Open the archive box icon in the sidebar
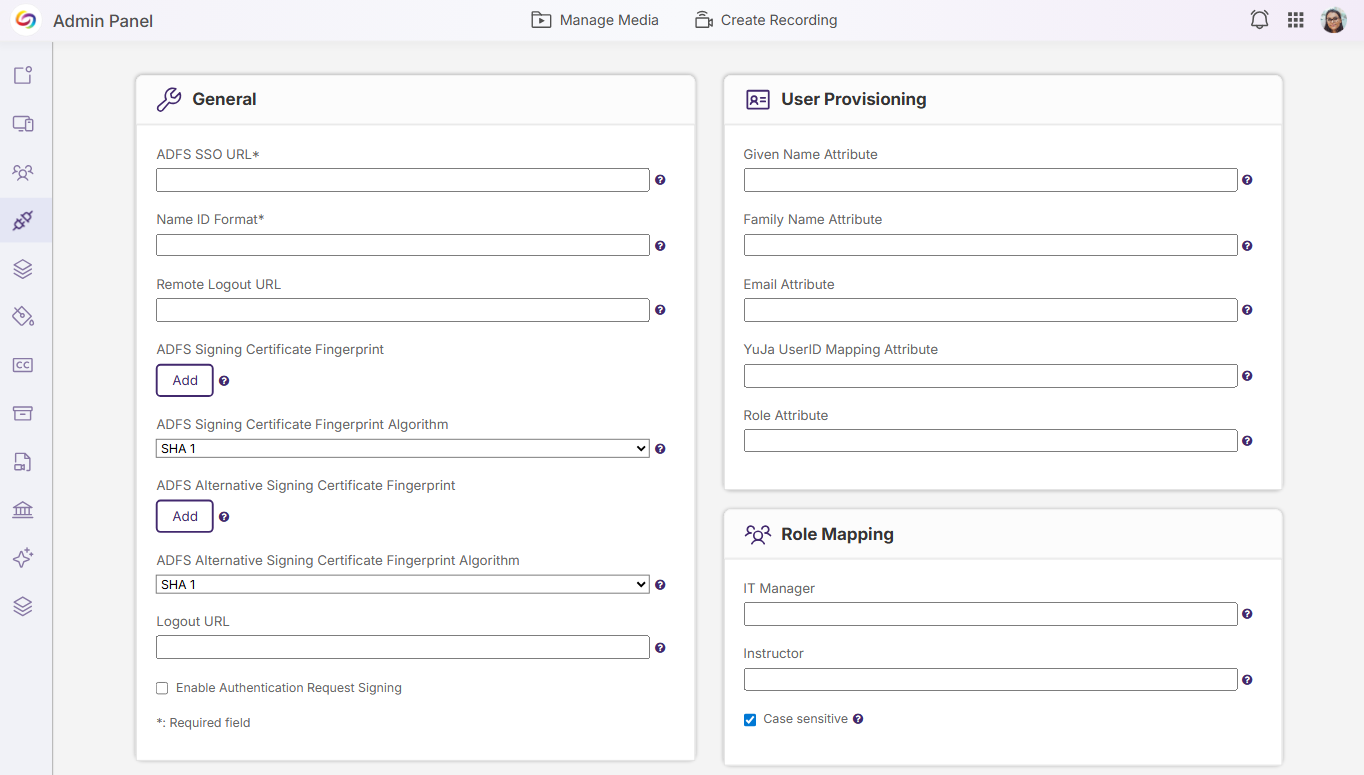The image size is (1364, 775). [x=23, y=413]
